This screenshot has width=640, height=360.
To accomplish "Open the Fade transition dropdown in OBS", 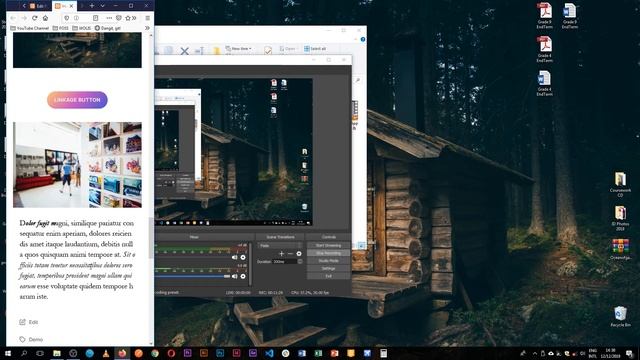I will coord(280,246).
